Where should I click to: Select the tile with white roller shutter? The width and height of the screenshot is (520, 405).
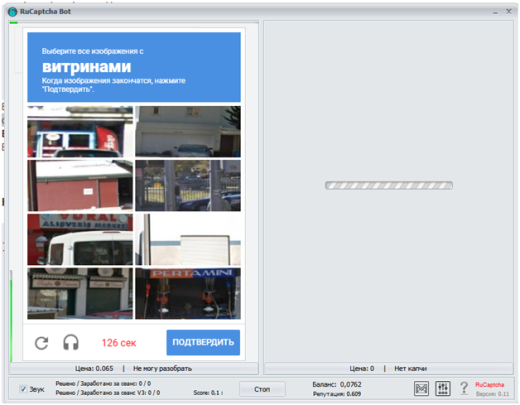(x=188, y=239)
